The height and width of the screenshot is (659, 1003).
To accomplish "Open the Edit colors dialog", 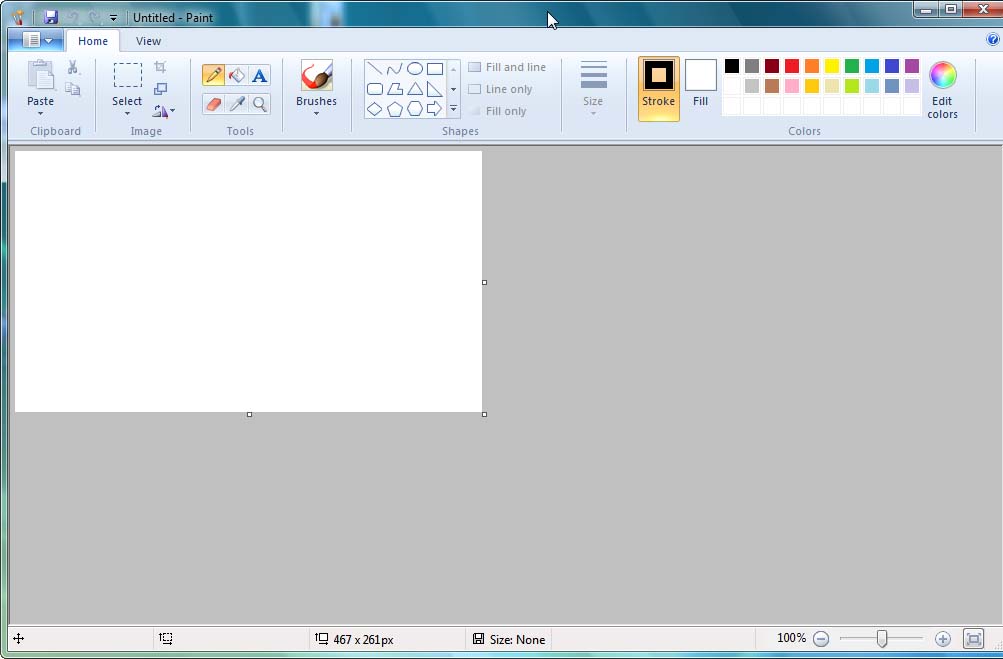I will (x=941, y=89).
